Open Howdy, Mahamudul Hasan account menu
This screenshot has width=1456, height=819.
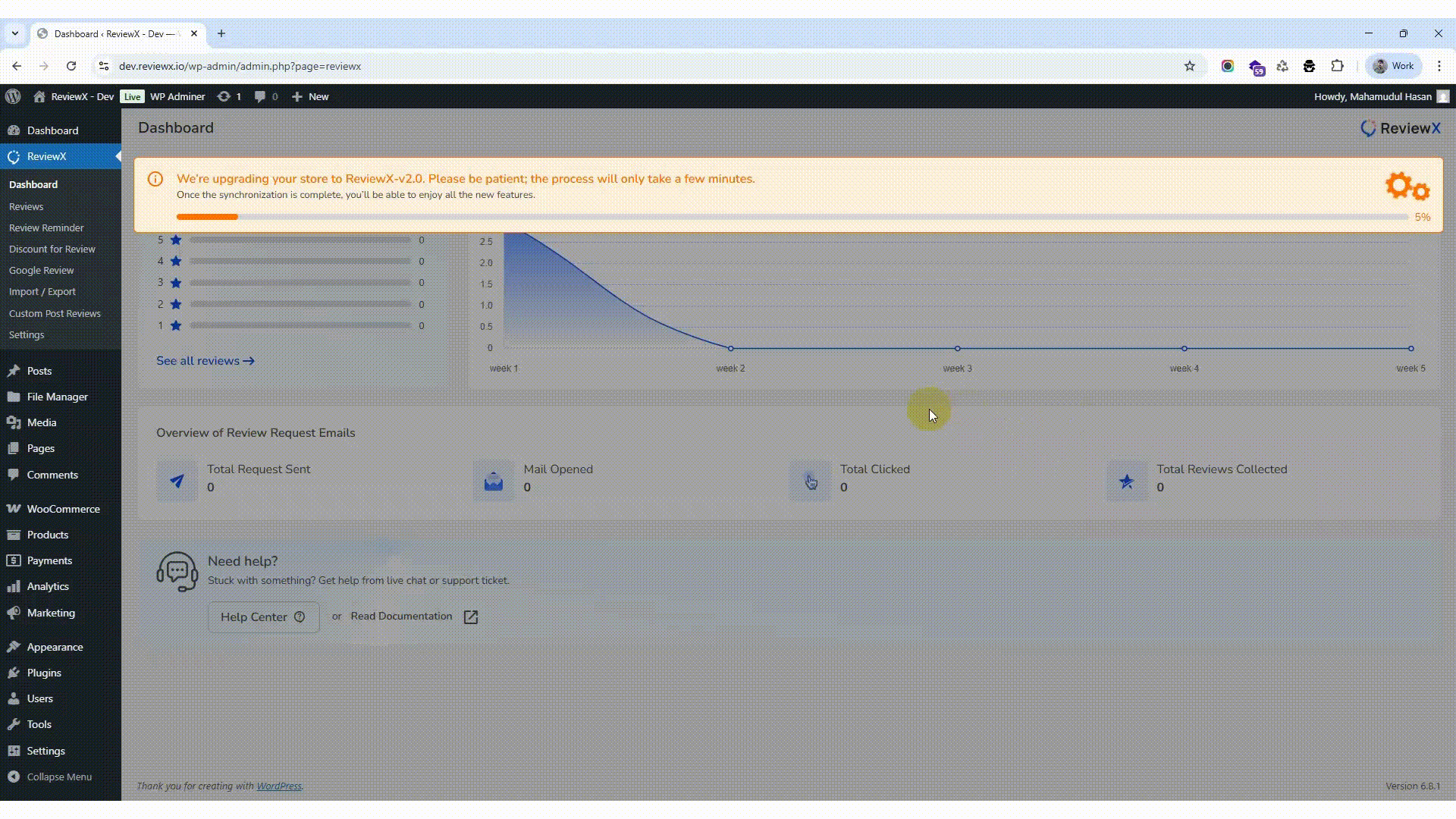[x=1381, y=96]
